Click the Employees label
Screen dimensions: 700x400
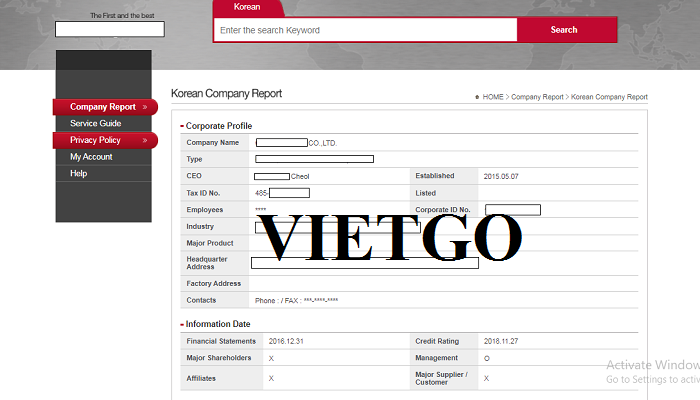click(x=204, y=210)
